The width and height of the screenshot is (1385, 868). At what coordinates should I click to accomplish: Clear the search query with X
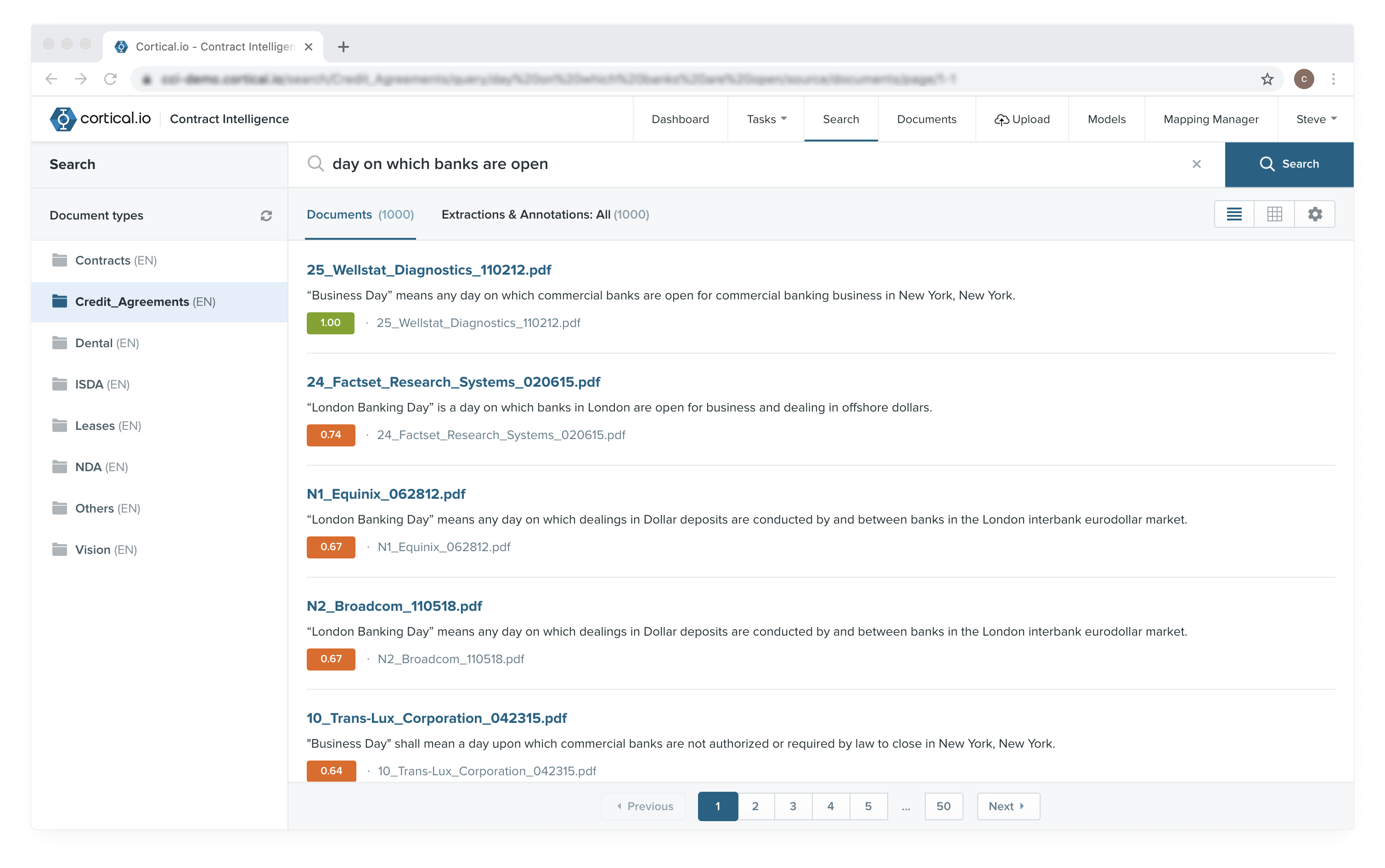click(1196, 164)
